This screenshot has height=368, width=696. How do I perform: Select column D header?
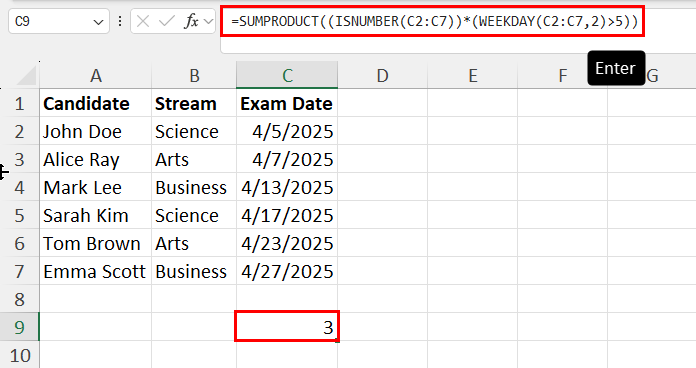click(x=383, y=76)
